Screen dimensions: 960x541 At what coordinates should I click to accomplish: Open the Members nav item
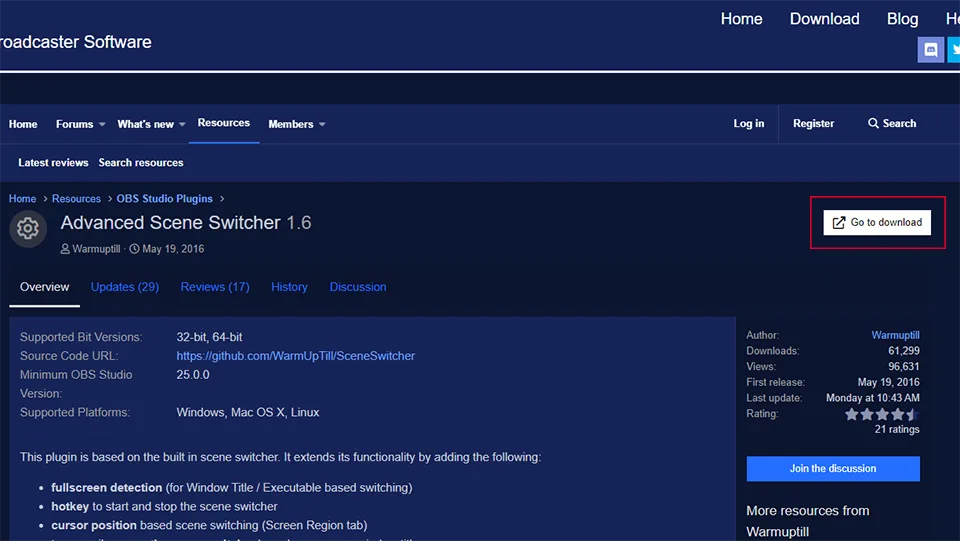pos(291,124)
